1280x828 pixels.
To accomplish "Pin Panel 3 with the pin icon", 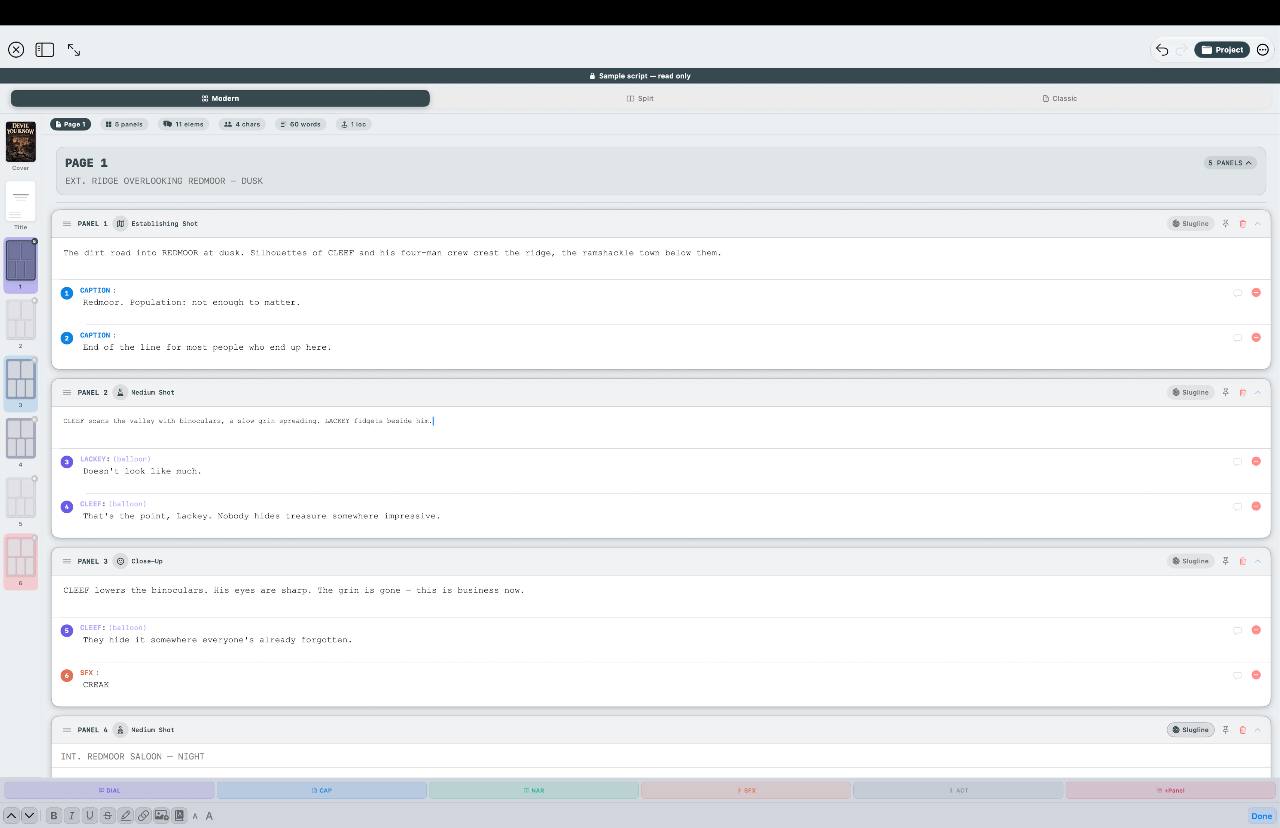I will click(x=1225, y=561).
